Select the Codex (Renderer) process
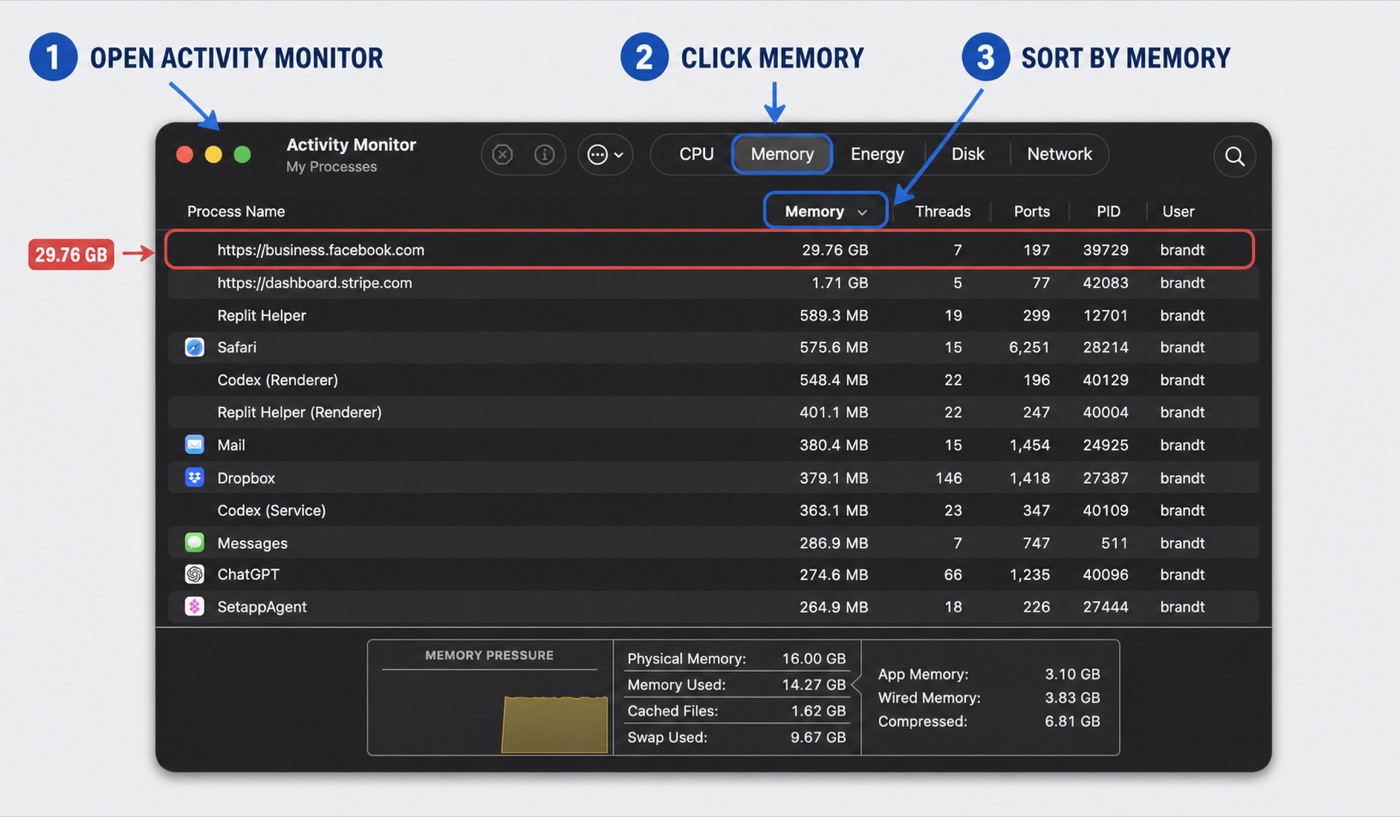Screen dimensions: 1400x817 tap(278, 380)
